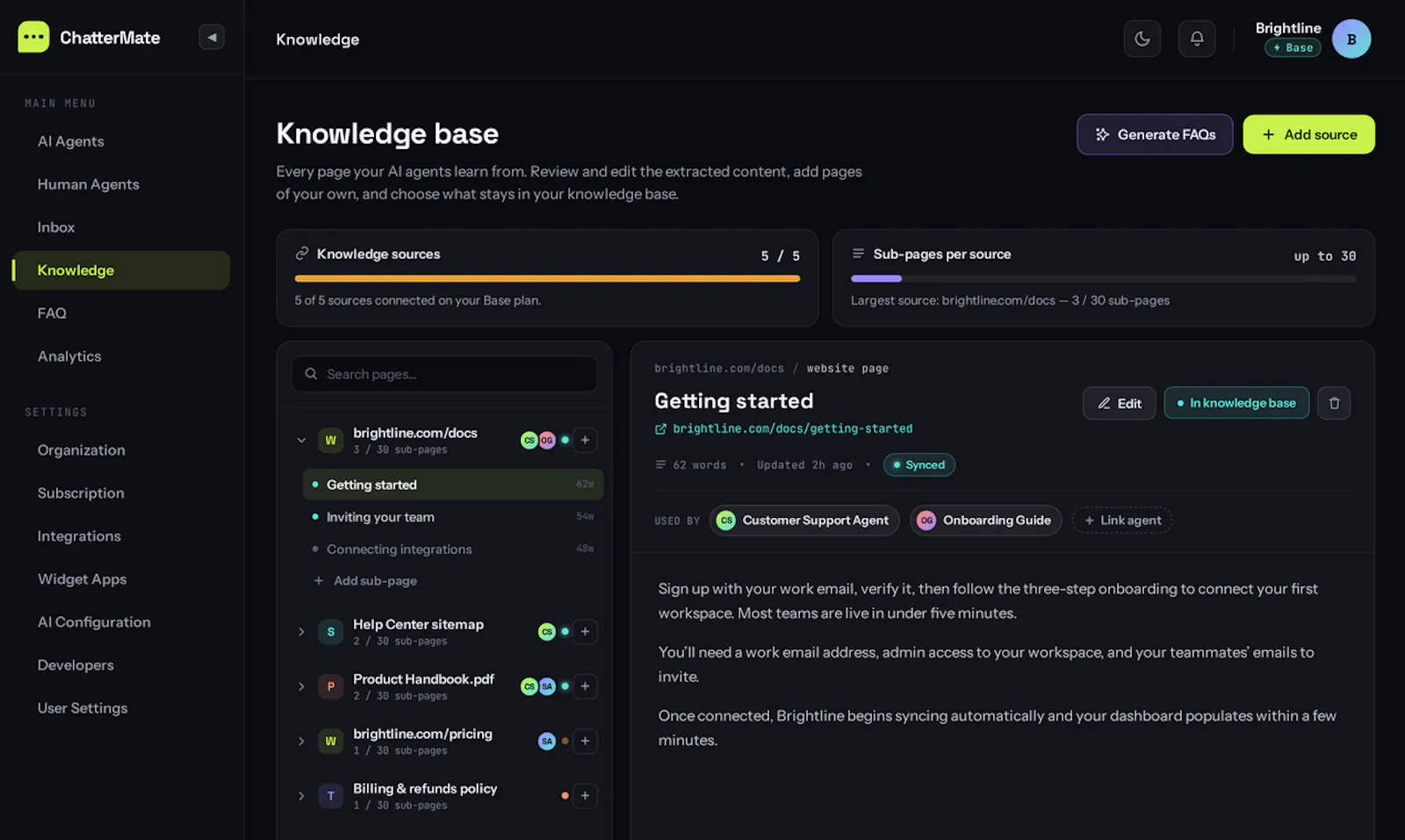Open Integrations settings
Screen dimensions: 1405x840
click(x=121, y=536)
